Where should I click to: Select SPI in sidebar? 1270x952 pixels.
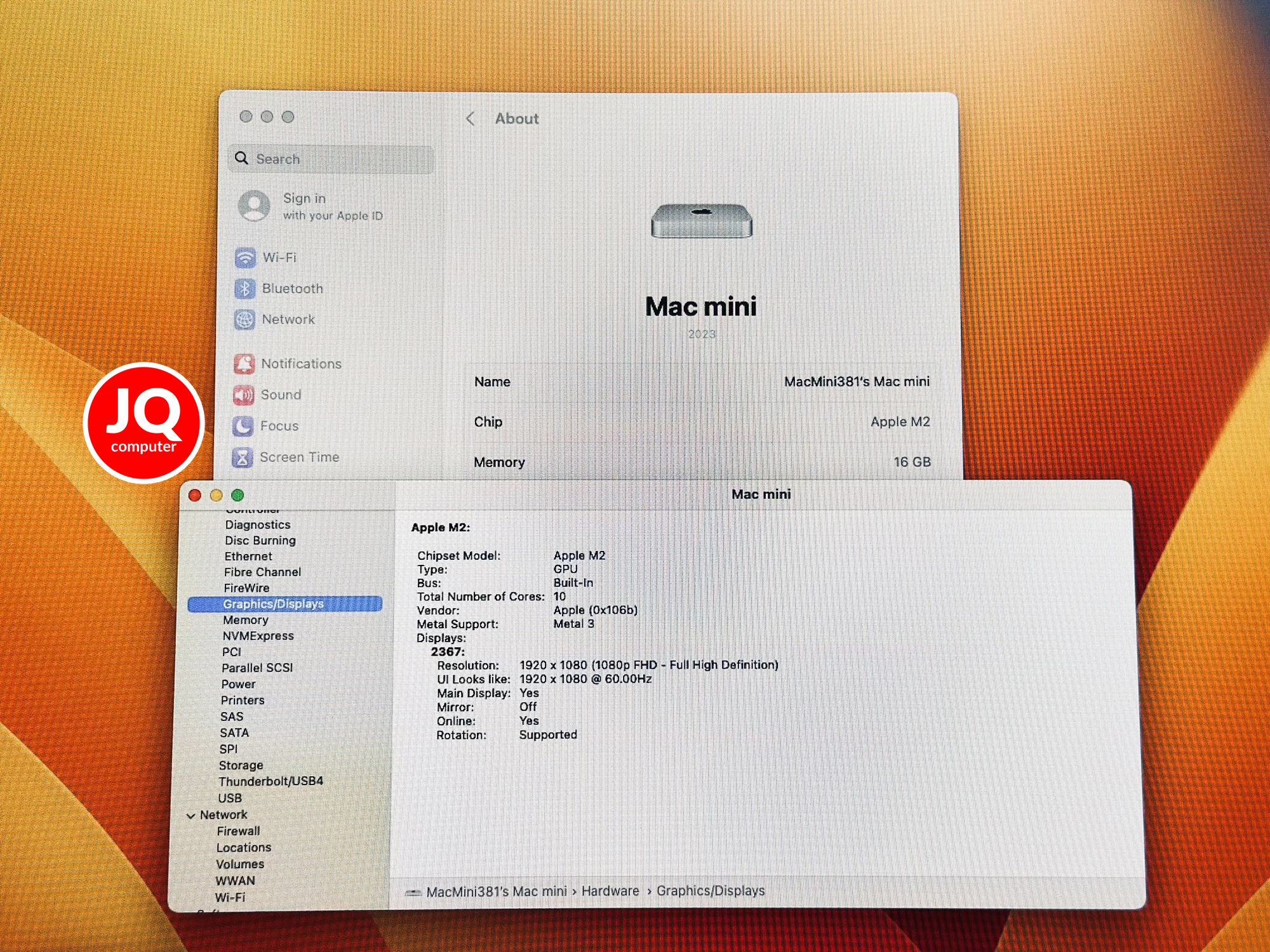coord(229,750)
